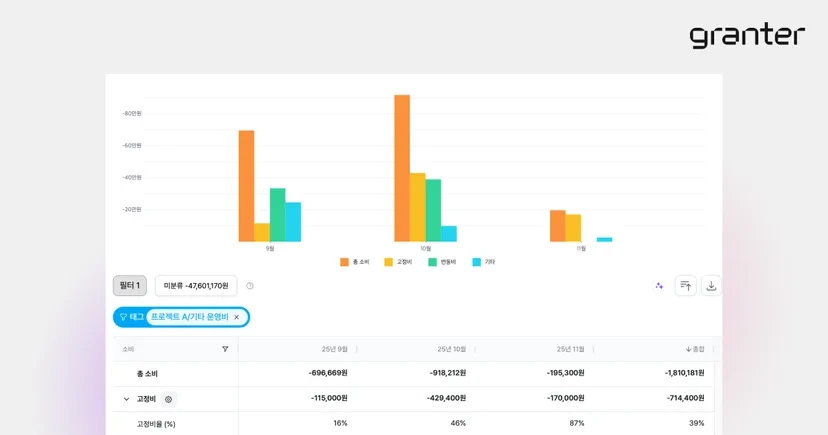Click the 25년 10월 column header
The height and width of the screenshot is (435, 828).
tap(451, 349)
